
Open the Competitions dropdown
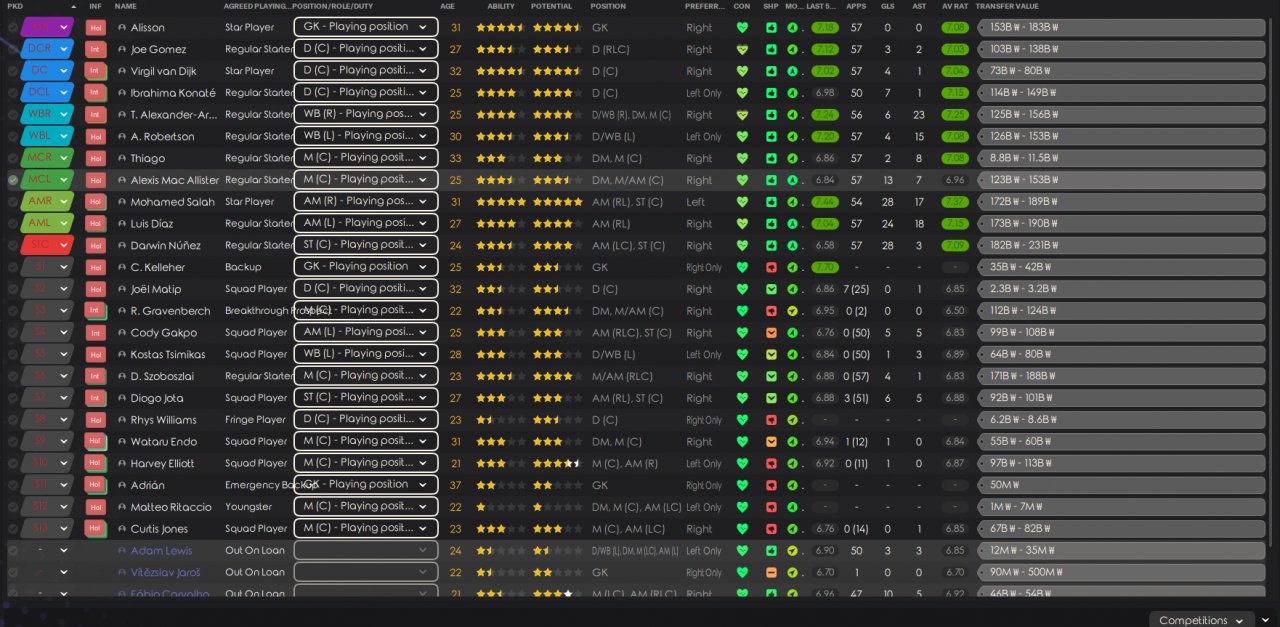tap(1203, 620)
